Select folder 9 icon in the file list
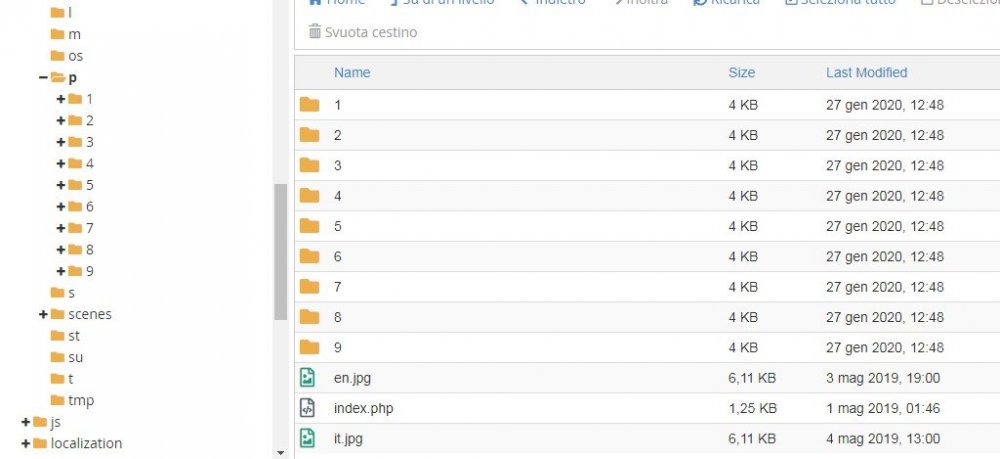This screenshot has width=1000, height=459. [309, 347]
